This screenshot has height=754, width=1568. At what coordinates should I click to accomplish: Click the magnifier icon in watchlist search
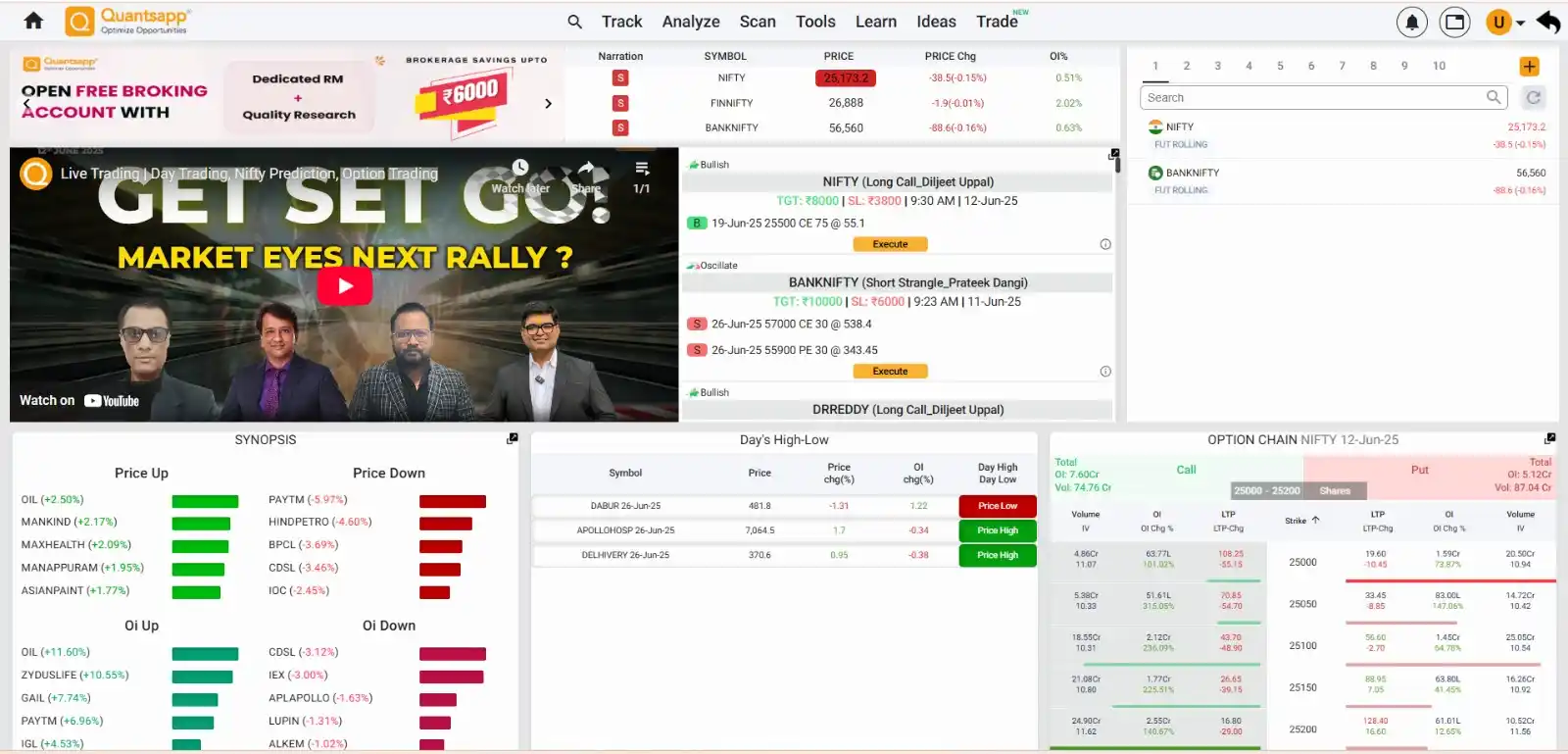[x=1494, y=97]
